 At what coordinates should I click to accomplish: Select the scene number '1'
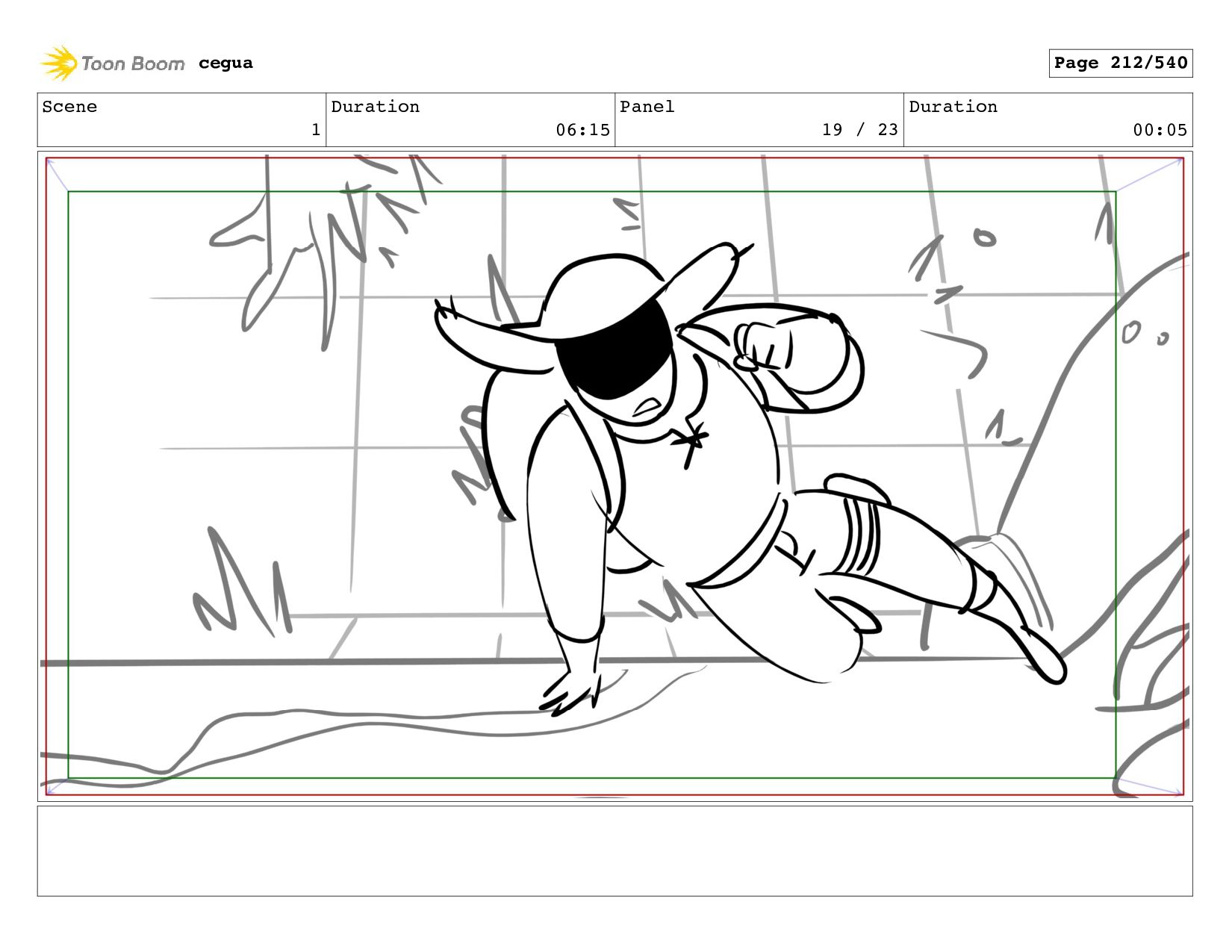316,130
